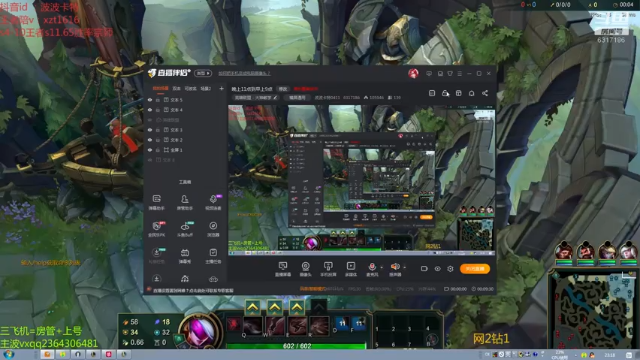The height and width of the screenshot is (360, 640).
Task: Toggle the lock on 文本 4 layer
Action: click(158, 110)
